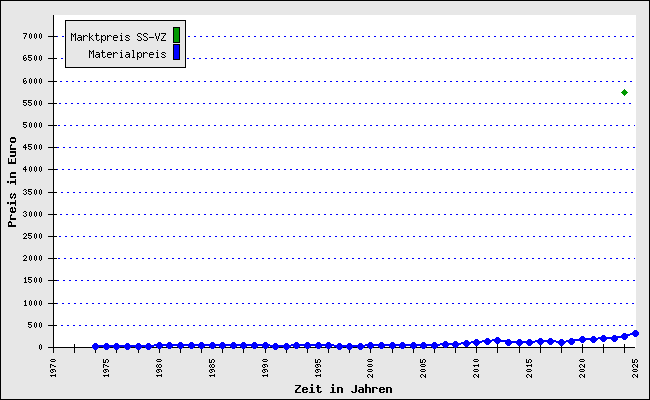Click the blue data point at year 2012
Image resolution: width=650 pixels, height=400 pixels.
(497, 340)
